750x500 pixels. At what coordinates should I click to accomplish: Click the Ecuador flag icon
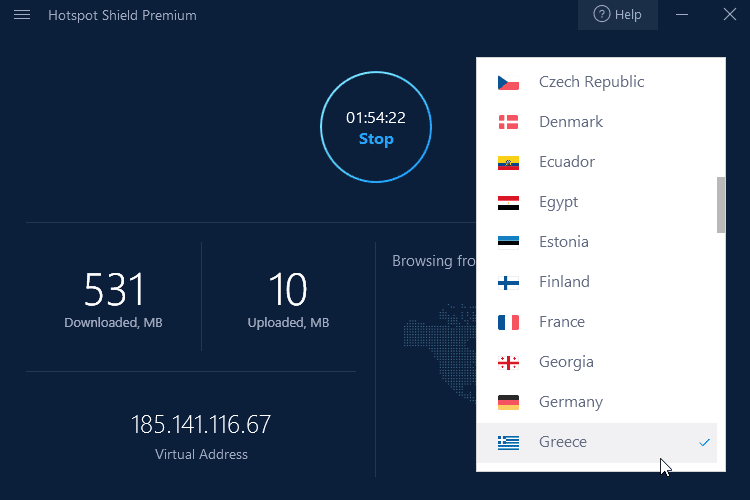pyautogui.click(x=508, y=163)
